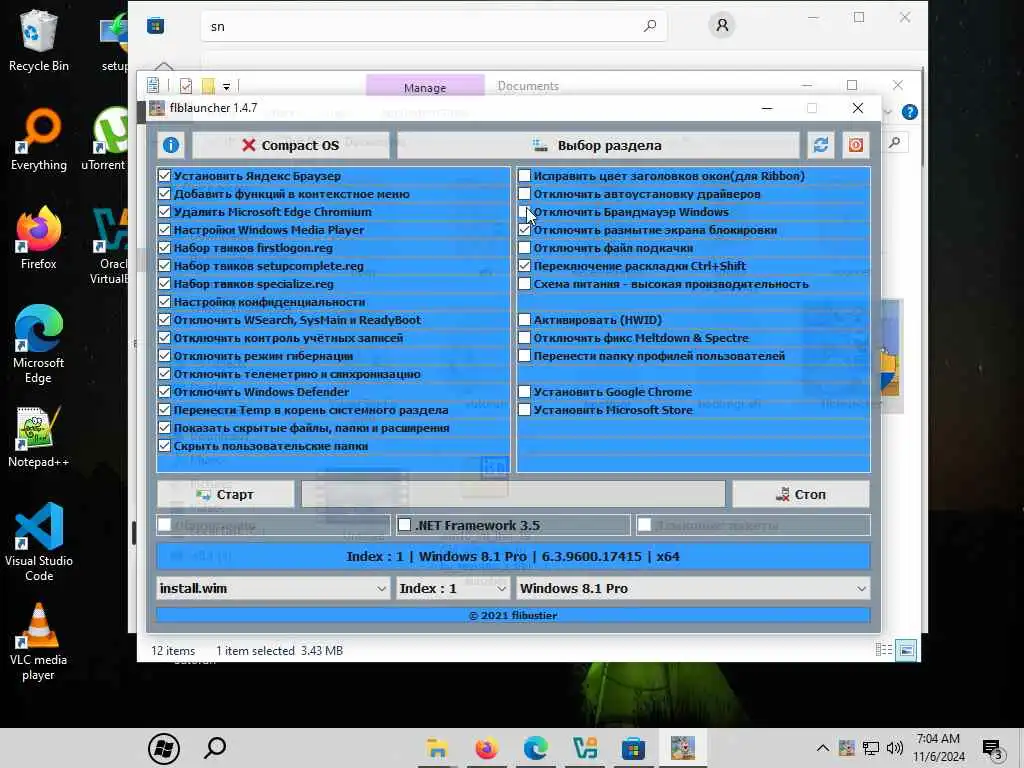Click the Выбор раздела button

[x=598, y=145]
